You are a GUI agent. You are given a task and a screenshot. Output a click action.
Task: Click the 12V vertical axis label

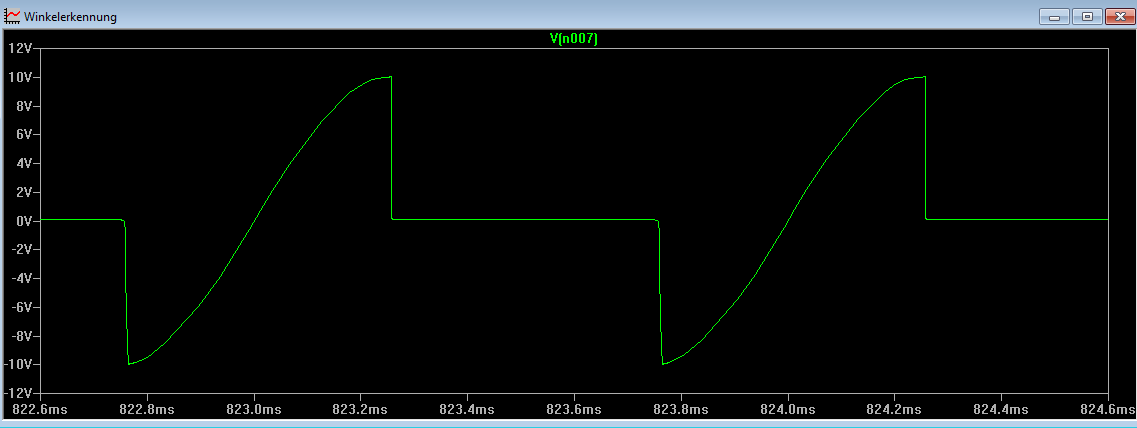(21, 49)
